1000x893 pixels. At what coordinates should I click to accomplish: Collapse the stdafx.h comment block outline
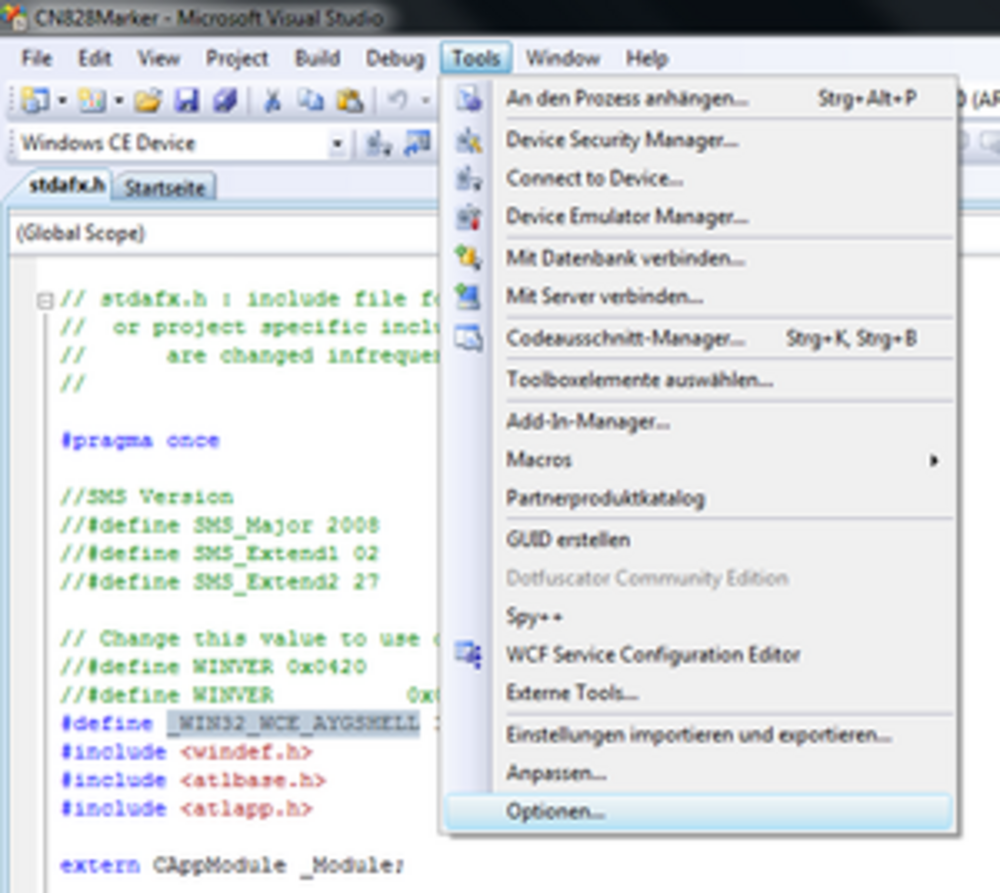45,300
